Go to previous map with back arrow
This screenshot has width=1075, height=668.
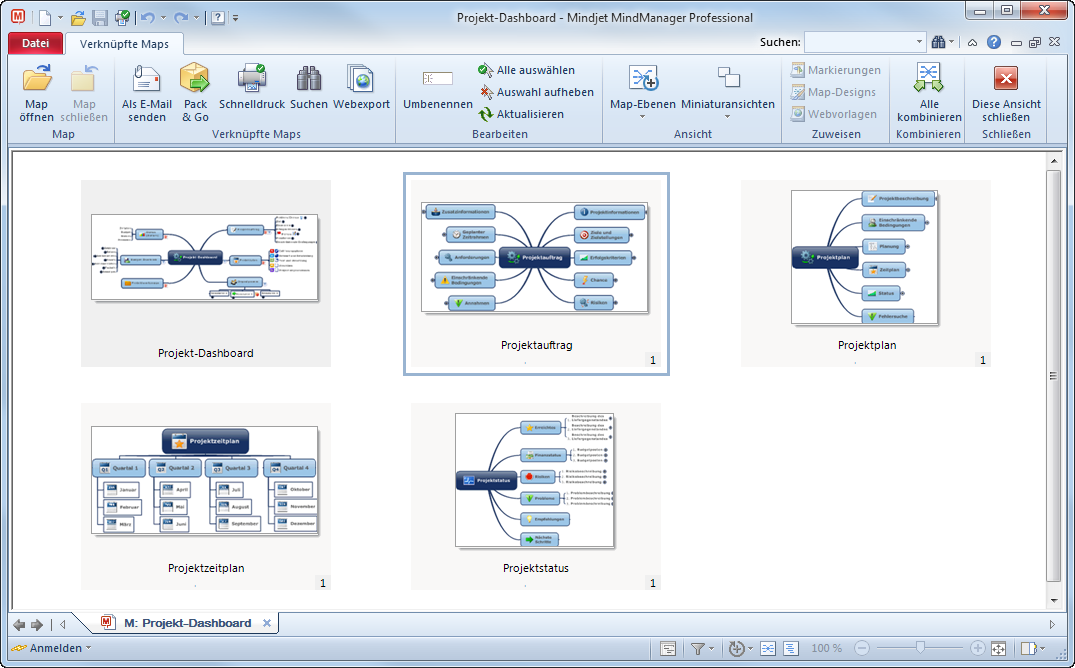pyautogui.click(x=19, y=625)
